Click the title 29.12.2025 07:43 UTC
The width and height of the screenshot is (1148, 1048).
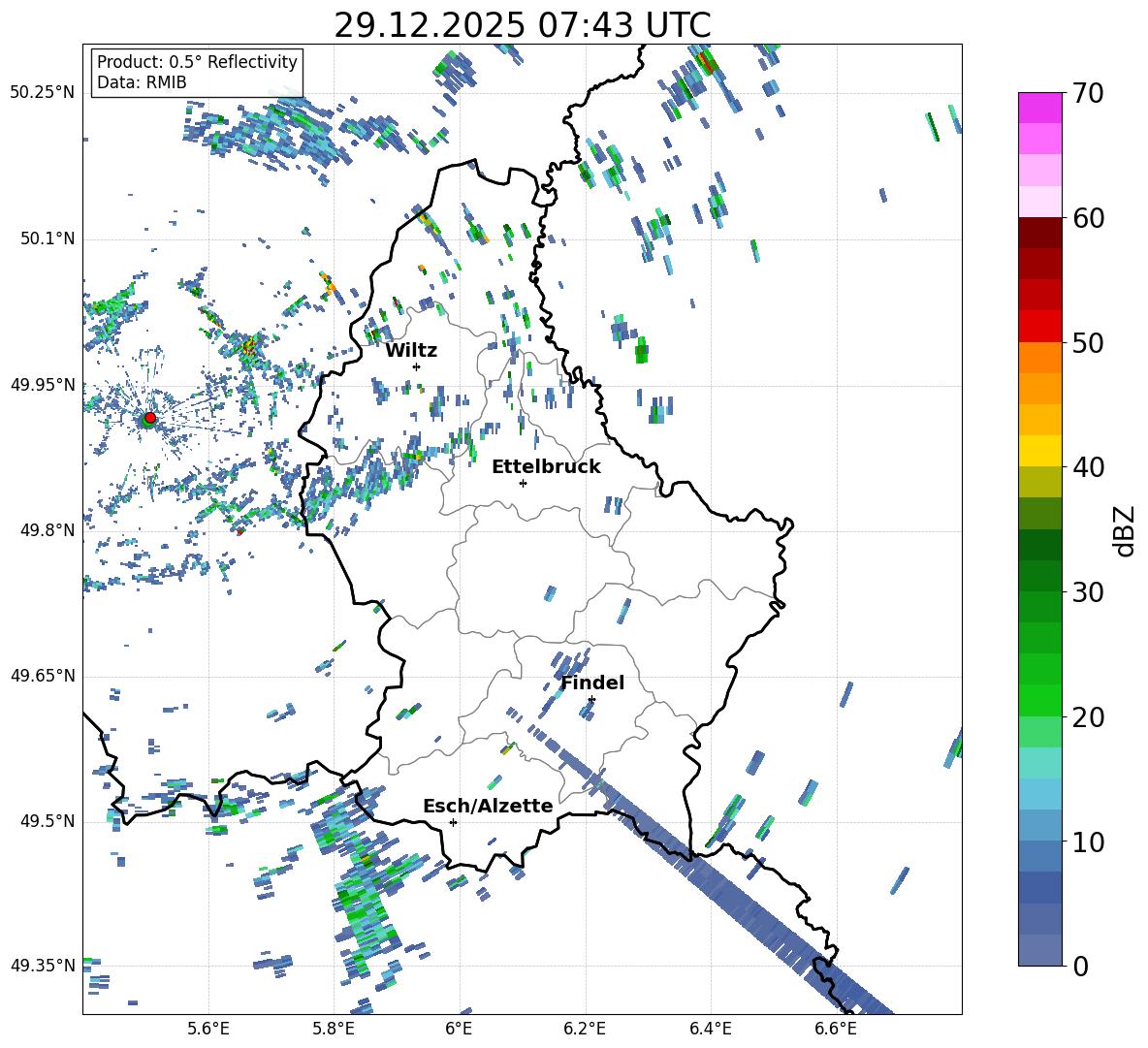(523, 25)
